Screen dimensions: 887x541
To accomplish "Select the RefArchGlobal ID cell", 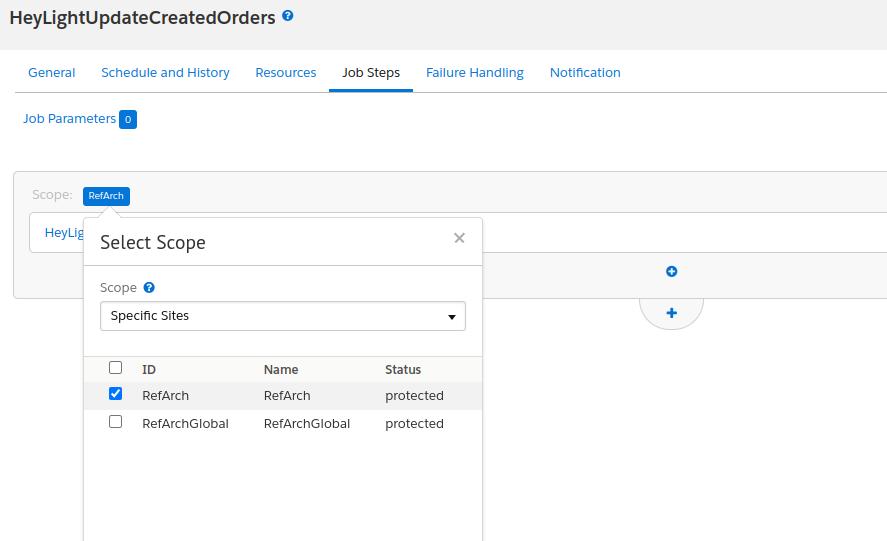I will pos(186,423).
